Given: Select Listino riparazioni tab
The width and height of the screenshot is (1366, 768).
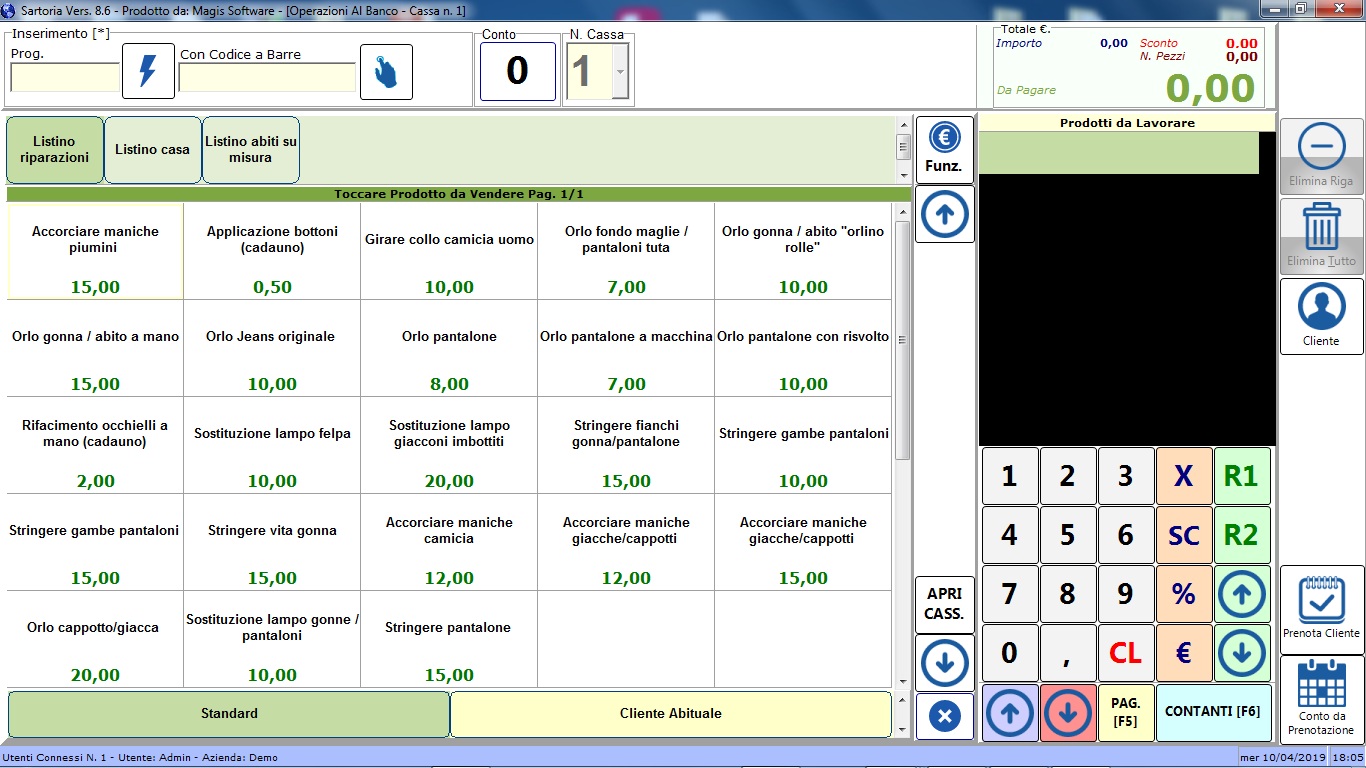Looking at the screenshot, I should pos(54,150).
